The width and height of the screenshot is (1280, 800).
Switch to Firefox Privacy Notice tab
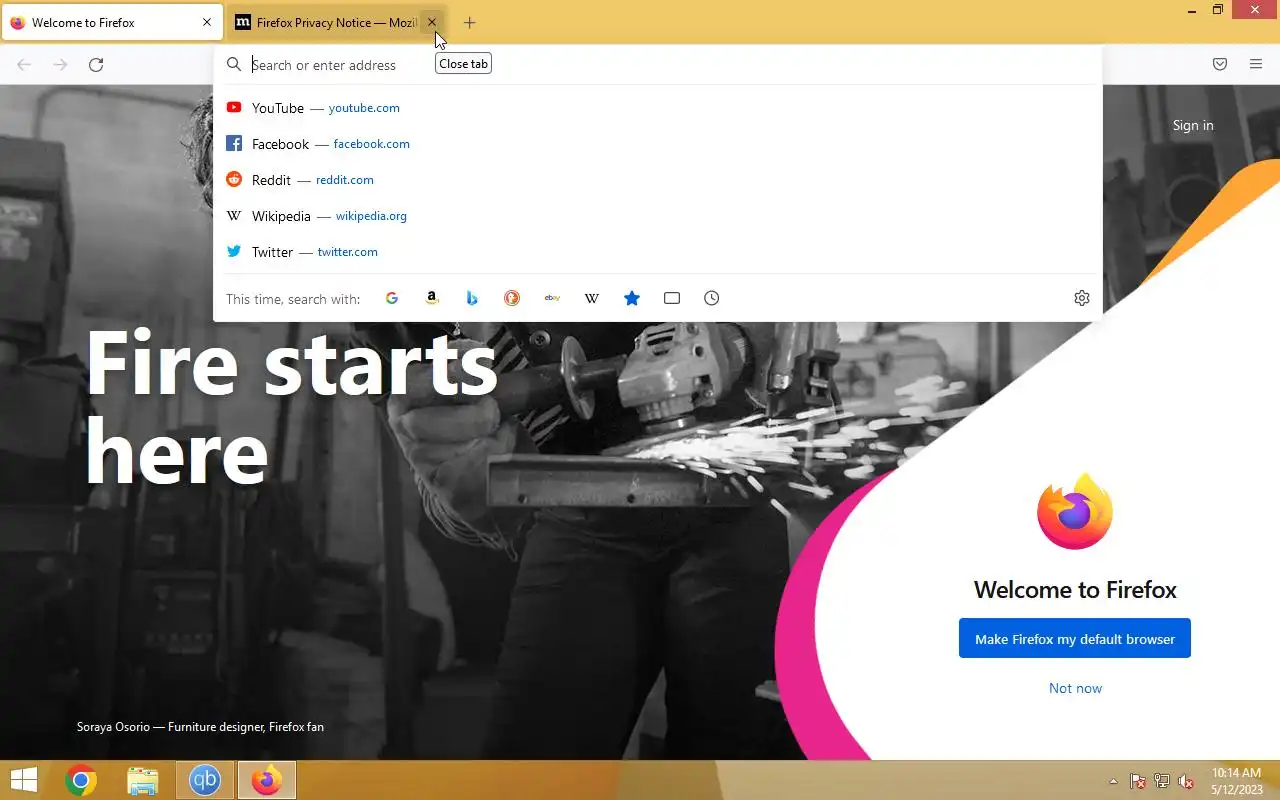(x=337, y=22)
